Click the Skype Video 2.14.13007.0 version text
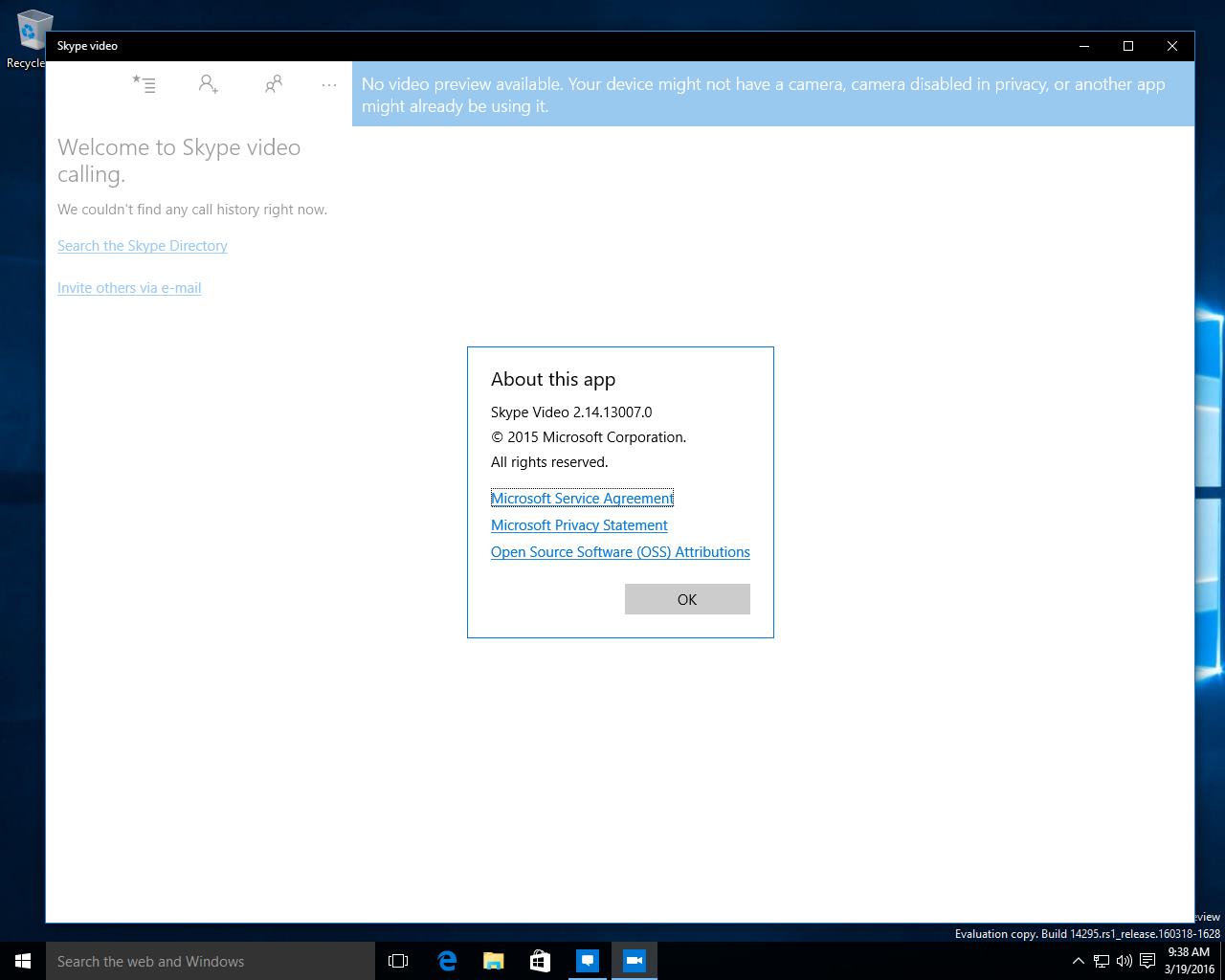This screenshot has height=980, width=1225. coord(571,412)
